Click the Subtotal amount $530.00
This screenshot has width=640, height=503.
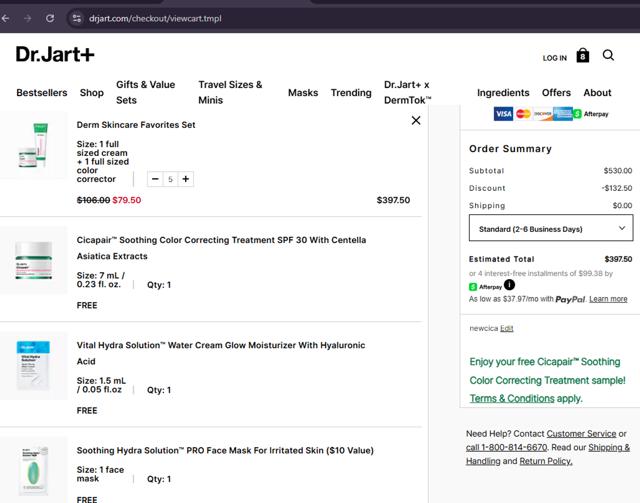(x=618, y=171)
